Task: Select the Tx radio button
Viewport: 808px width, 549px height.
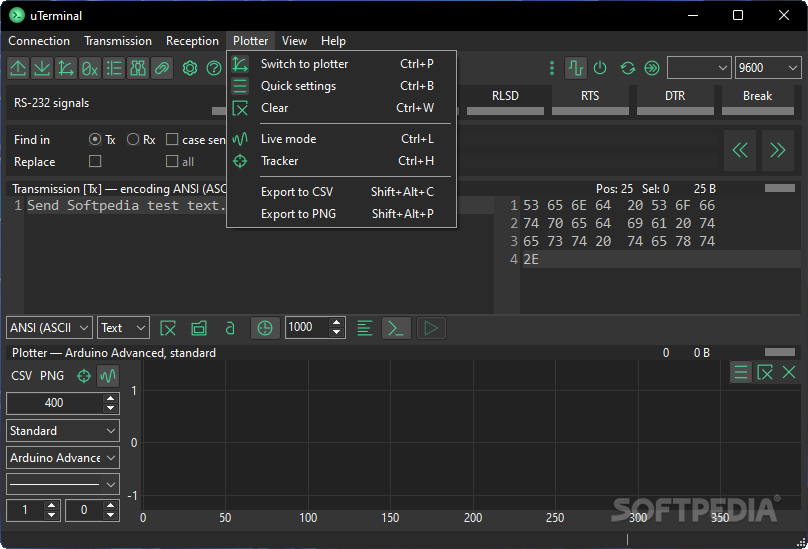Action: point(95,139)
